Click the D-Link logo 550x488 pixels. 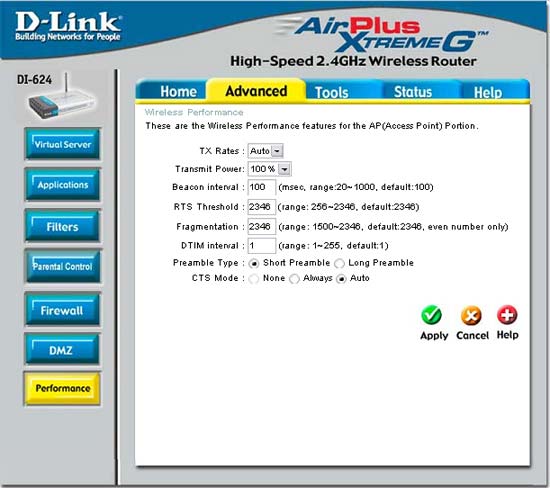pos(68,26)
